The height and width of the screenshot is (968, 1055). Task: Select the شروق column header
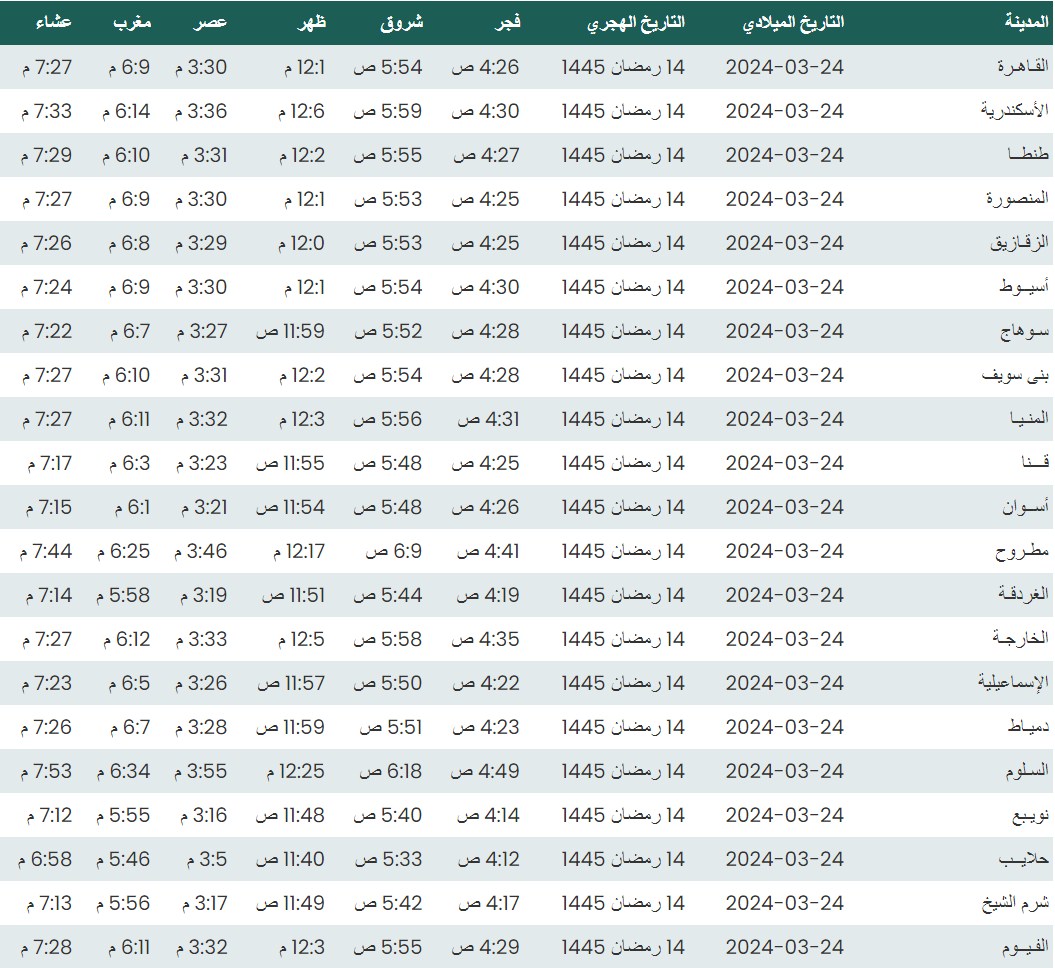pos(402,22)
